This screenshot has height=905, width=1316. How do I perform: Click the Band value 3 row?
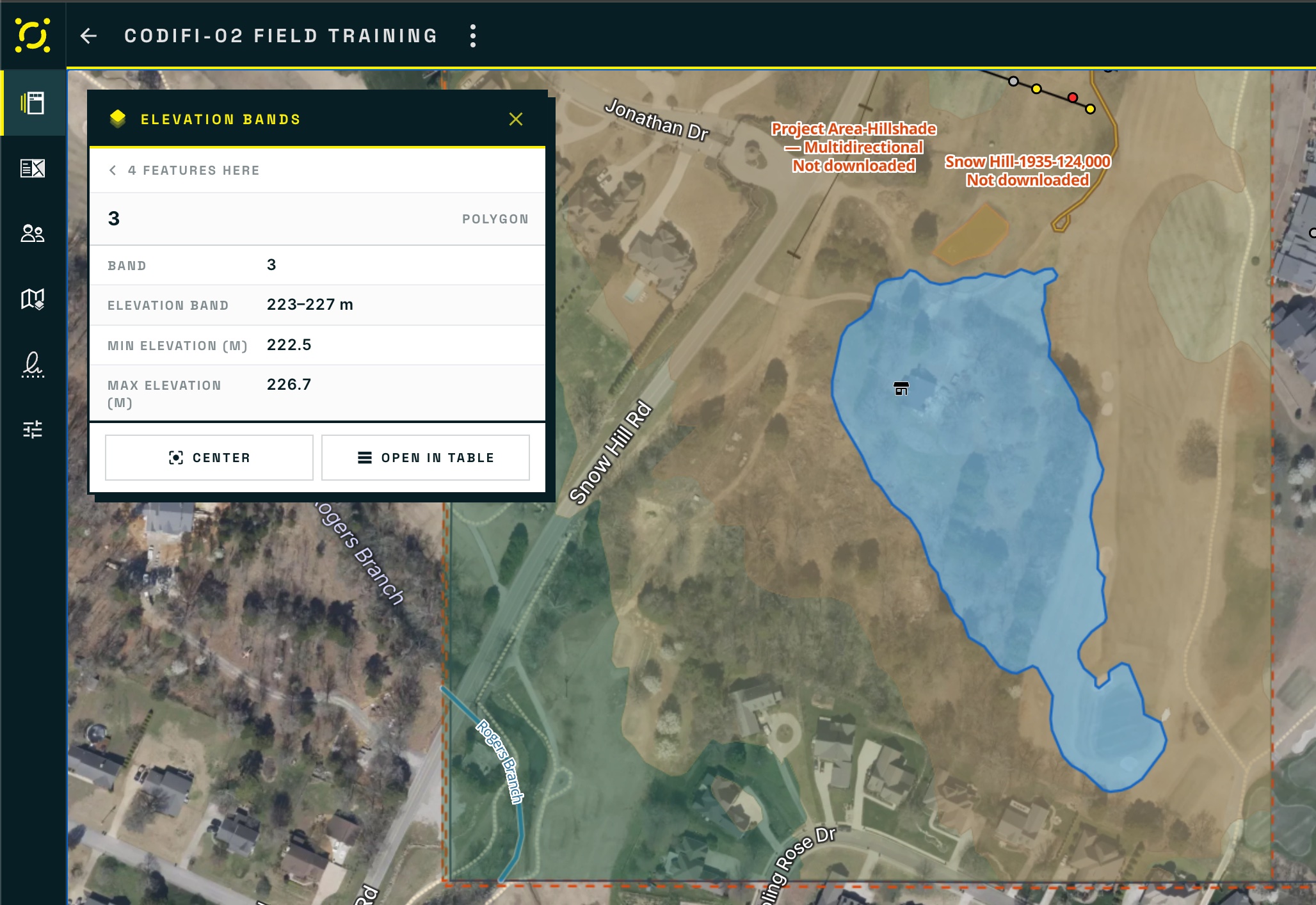pos(317,265)
